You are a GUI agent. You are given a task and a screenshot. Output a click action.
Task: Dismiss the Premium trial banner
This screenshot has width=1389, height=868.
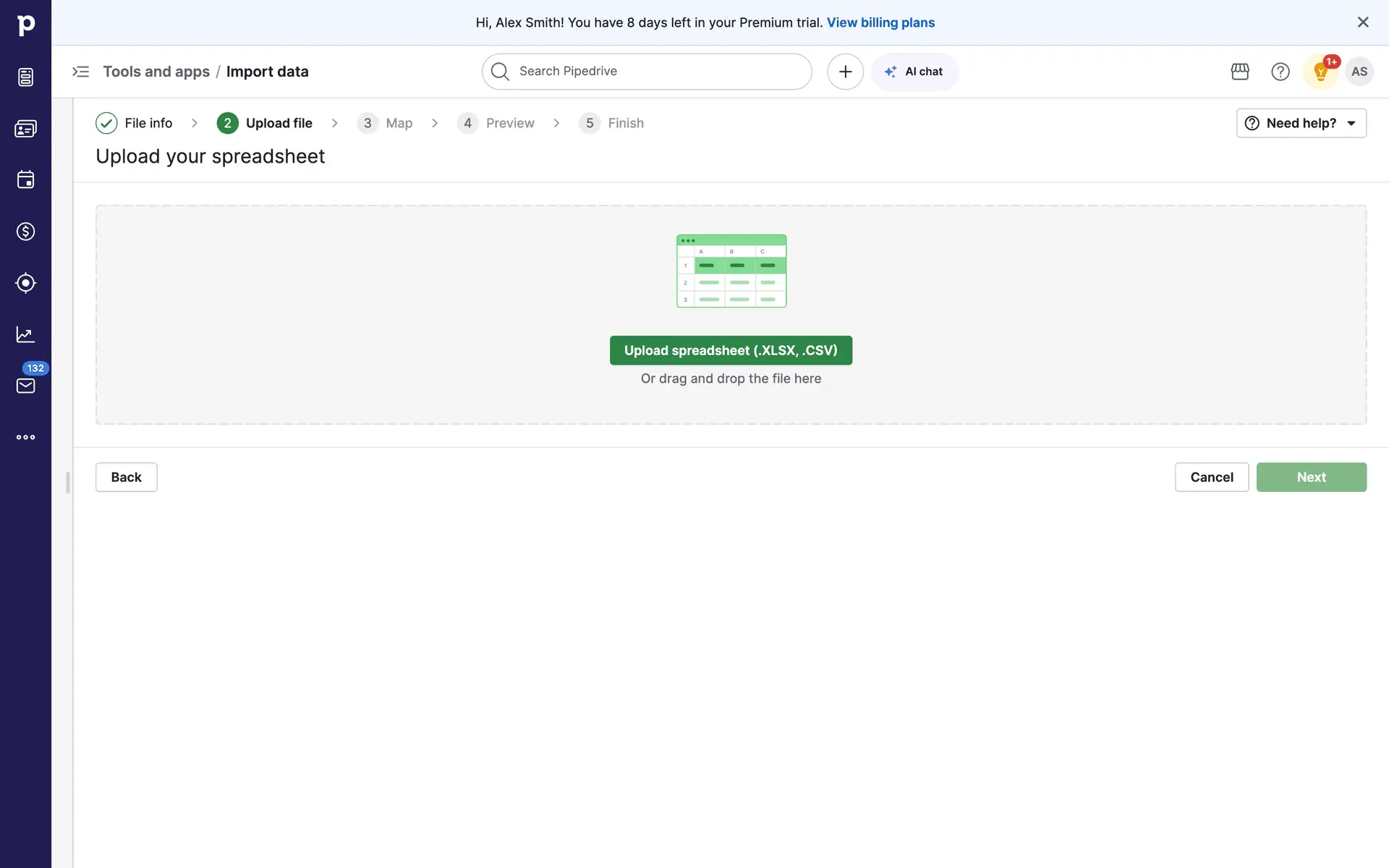coord(1363,22)
